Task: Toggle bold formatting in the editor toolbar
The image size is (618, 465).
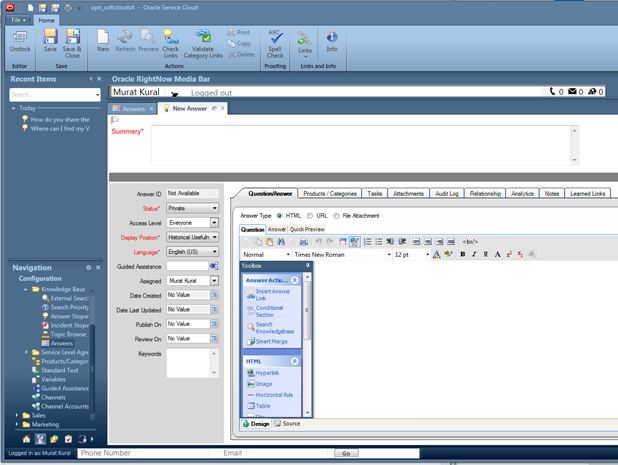Action: [463, 255]
